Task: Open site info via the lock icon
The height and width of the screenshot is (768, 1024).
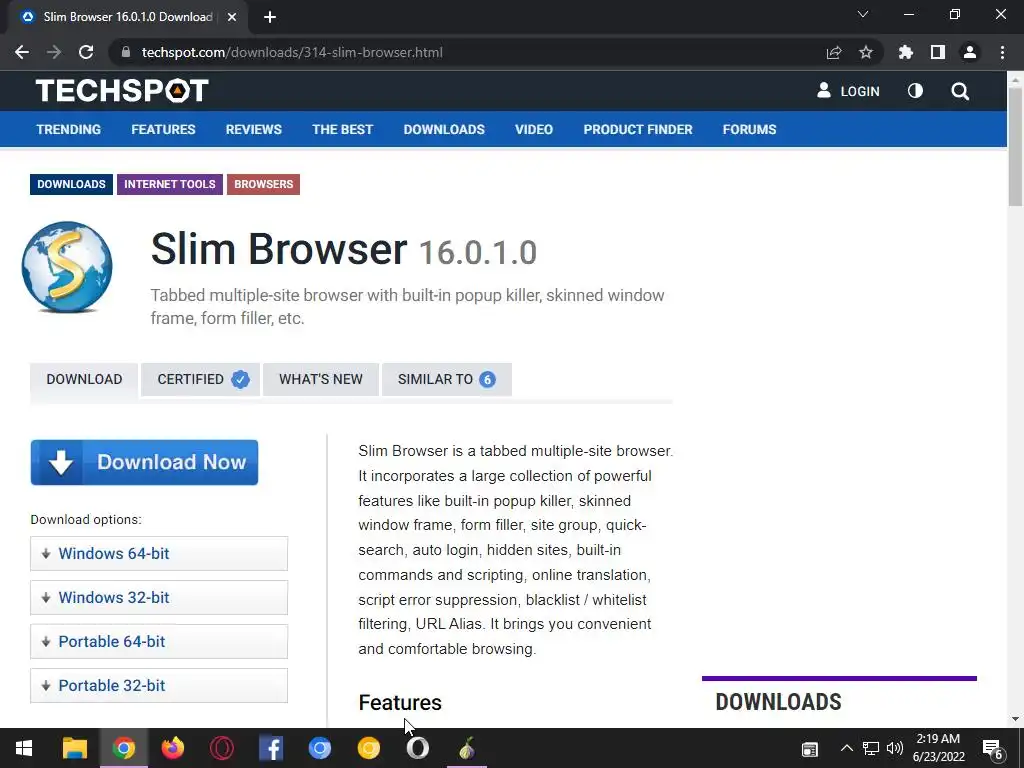Action: coord(126,52)
